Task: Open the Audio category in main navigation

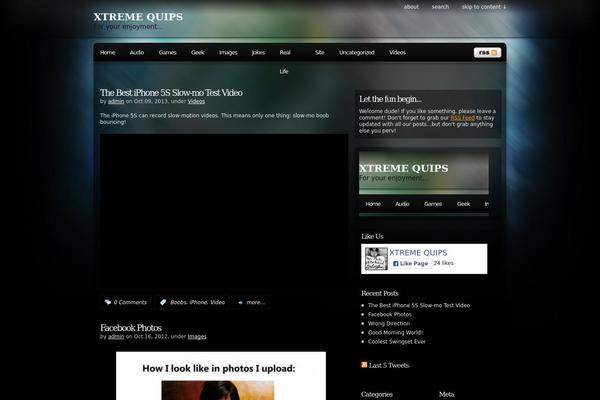Action: coord(137,52)
